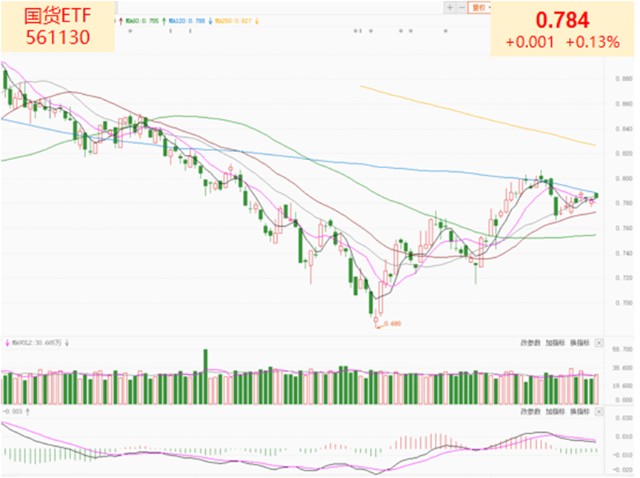640x478 pixels.
Task: Zoom in the chart with plus button
Action: pos(450,7)
